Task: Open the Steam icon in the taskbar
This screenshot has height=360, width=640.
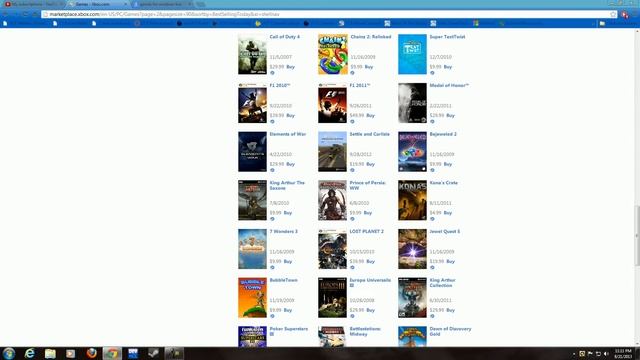Action: point(153,353)
